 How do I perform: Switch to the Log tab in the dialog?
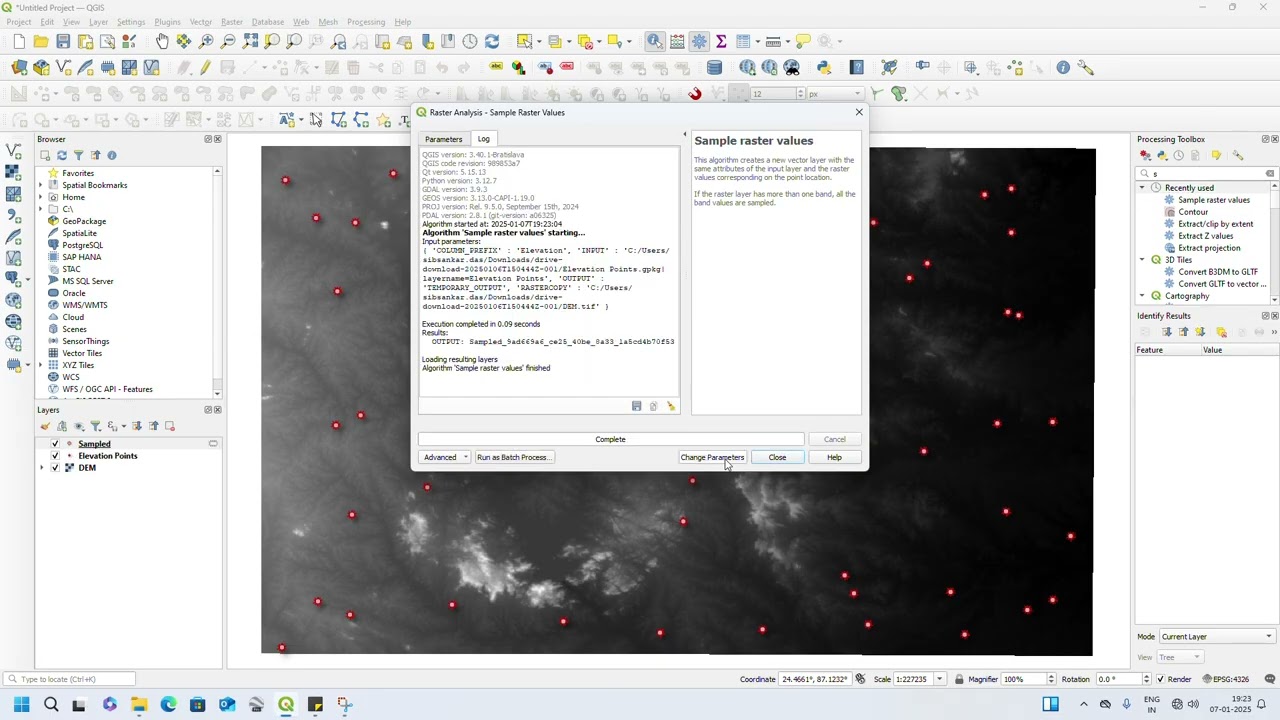click(483, 139)
